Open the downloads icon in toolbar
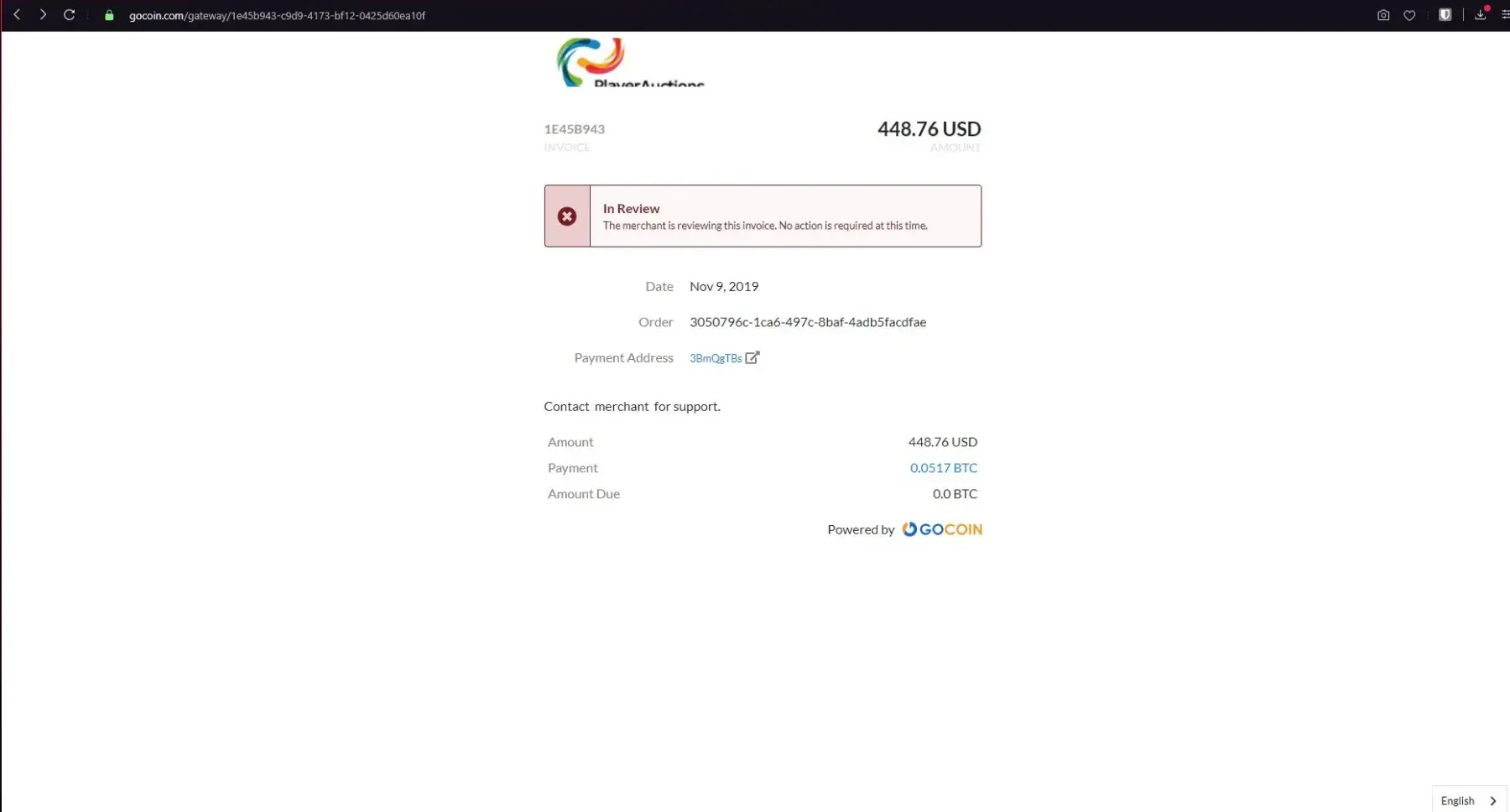The width and height of the screenshot is (1510, 812). click(1481, 14)
